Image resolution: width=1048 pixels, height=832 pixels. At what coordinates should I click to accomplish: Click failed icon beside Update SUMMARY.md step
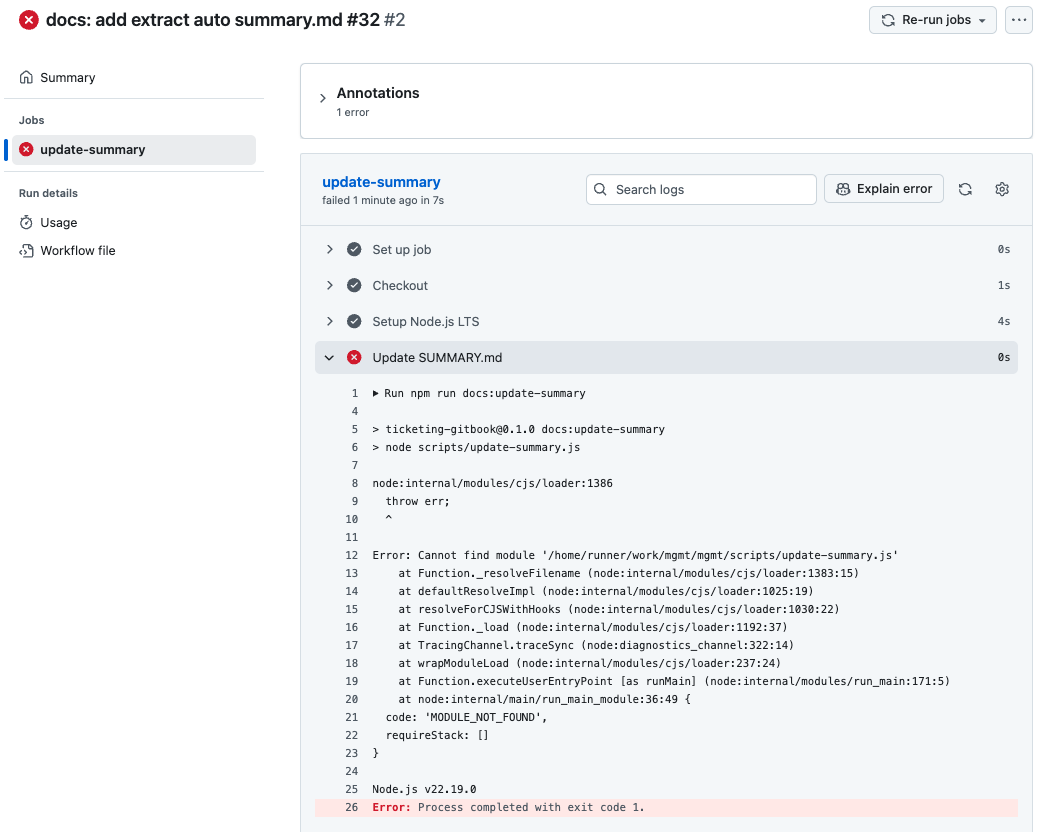click(354, 358)
